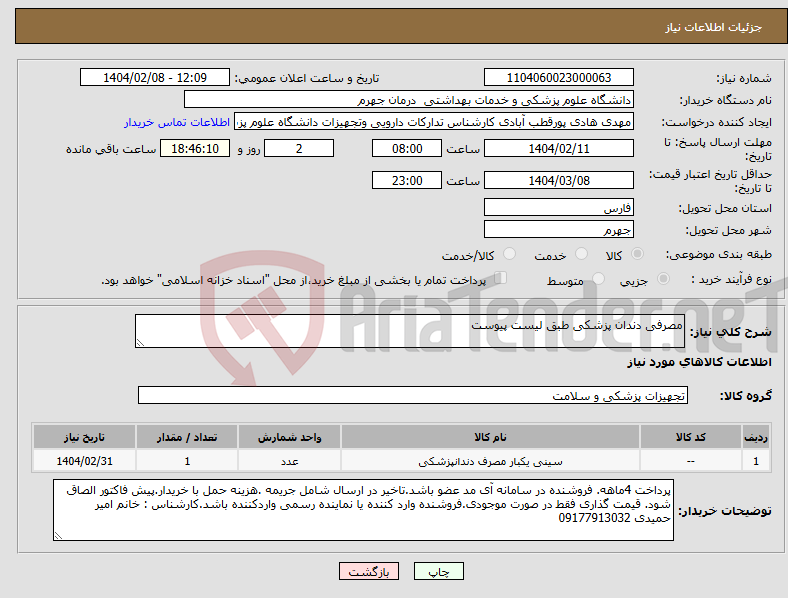Select the متوسط purchase type radio

point(598,279)
